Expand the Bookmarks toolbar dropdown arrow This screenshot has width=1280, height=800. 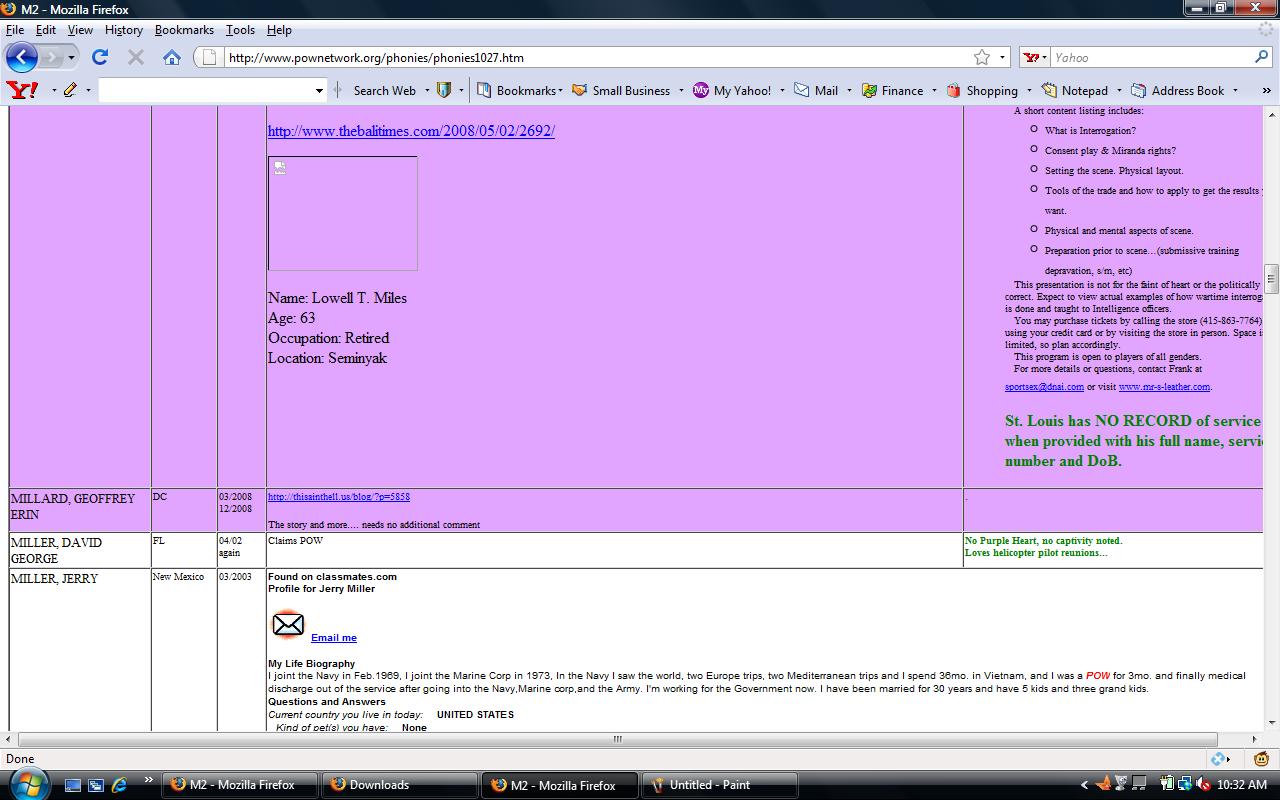point(560,90)
